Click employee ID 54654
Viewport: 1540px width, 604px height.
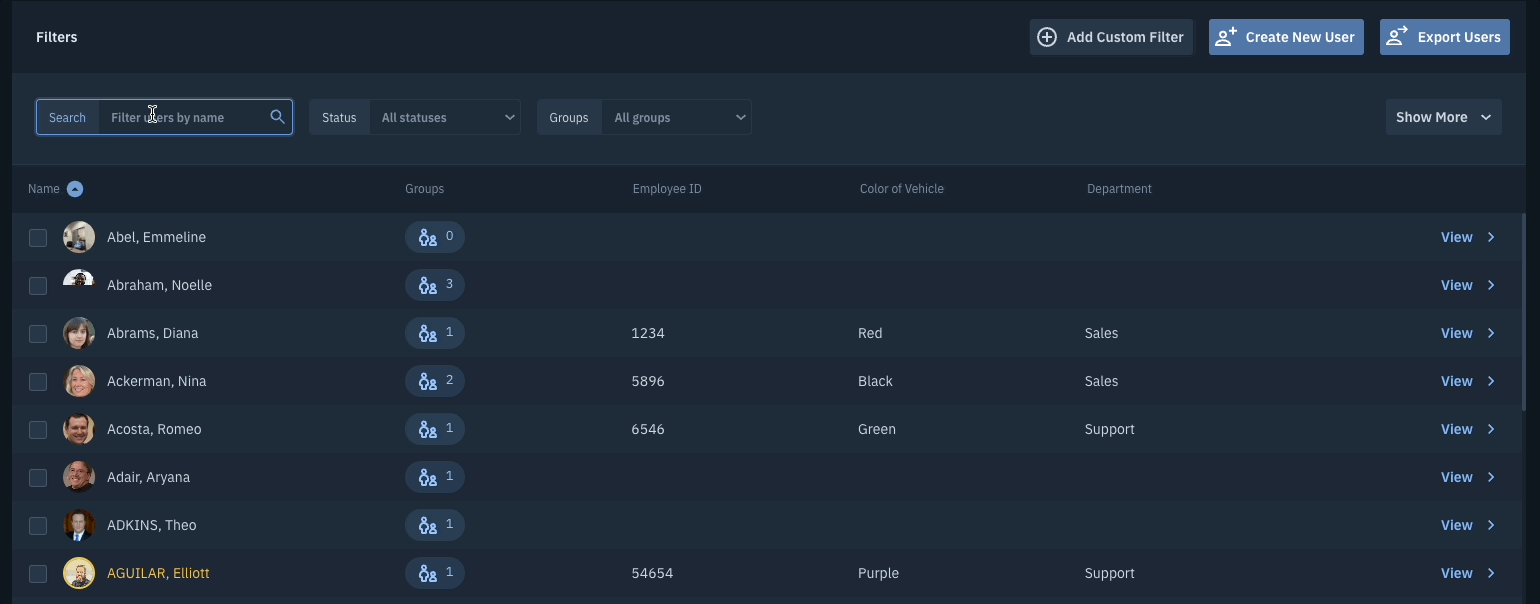point(652,573)
